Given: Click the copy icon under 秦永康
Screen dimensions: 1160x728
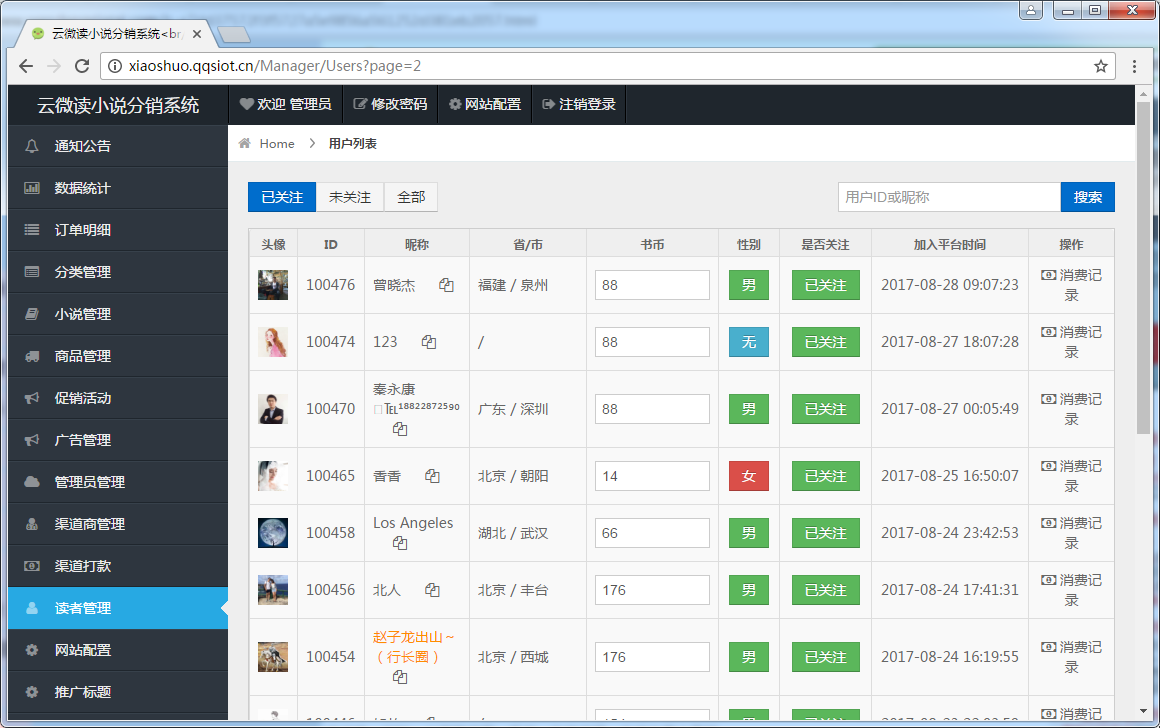Looking at the screenshot, I should tap(400, 429).
